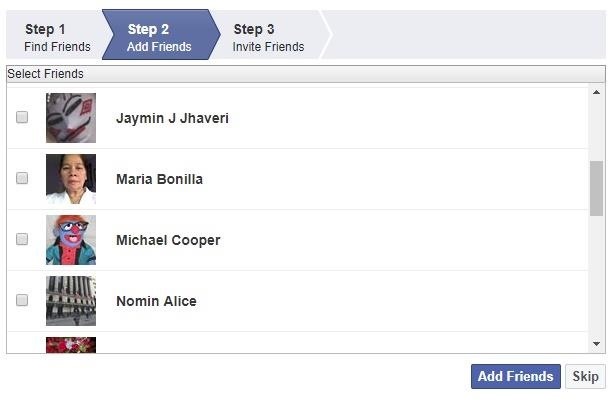Click the blue Add Friends button
The width and height of the screenshot is (615, 403).
coord(516,376)
